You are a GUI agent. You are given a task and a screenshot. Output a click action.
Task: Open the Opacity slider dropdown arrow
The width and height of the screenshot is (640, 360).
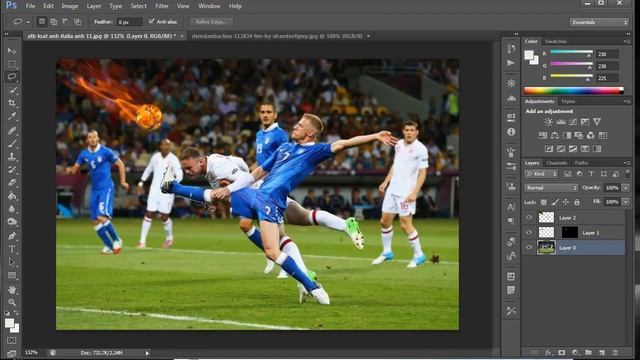625,188
